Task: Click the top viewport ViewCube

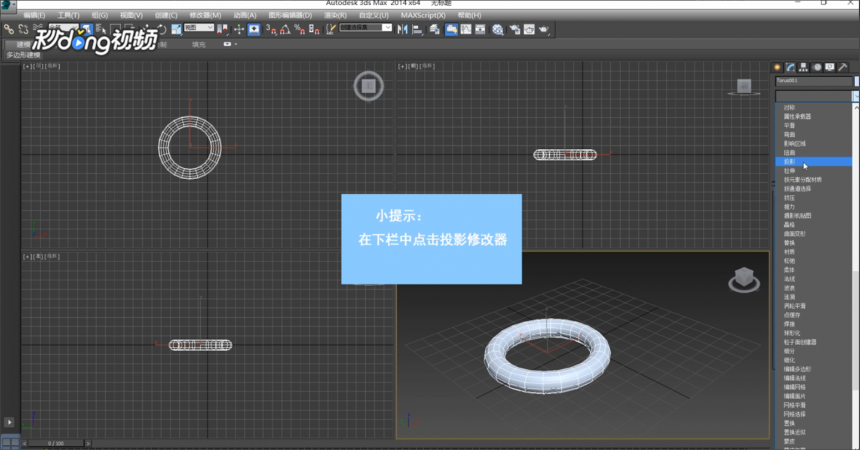Action: [x=368, y=86]
